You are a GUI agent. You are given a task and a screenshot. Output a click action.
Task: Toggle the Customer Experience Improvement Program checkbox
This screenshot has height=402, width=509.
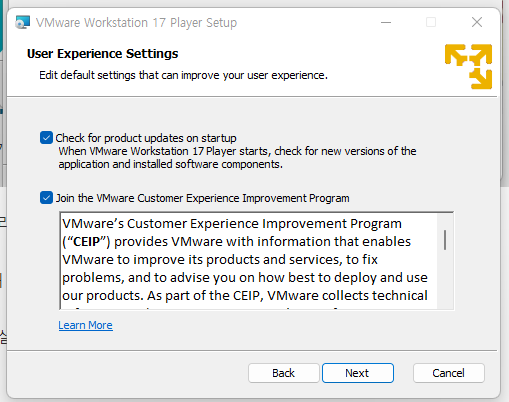pyautogui.click(x=46, y=198)
